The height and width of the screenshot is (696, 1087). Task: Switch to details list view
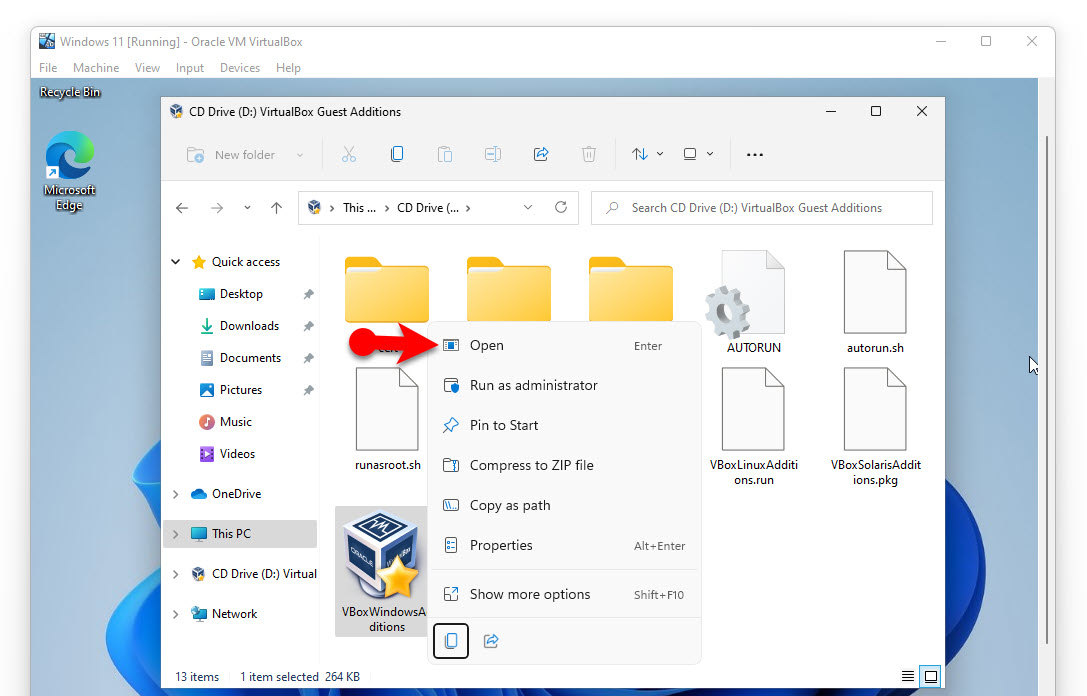(907, 677)
